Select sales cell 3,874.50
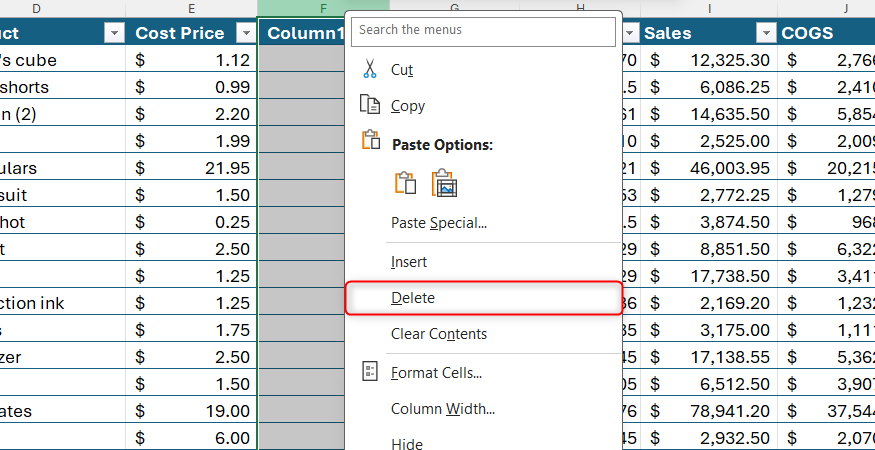 pyautogui.click(x=709, y=222)
